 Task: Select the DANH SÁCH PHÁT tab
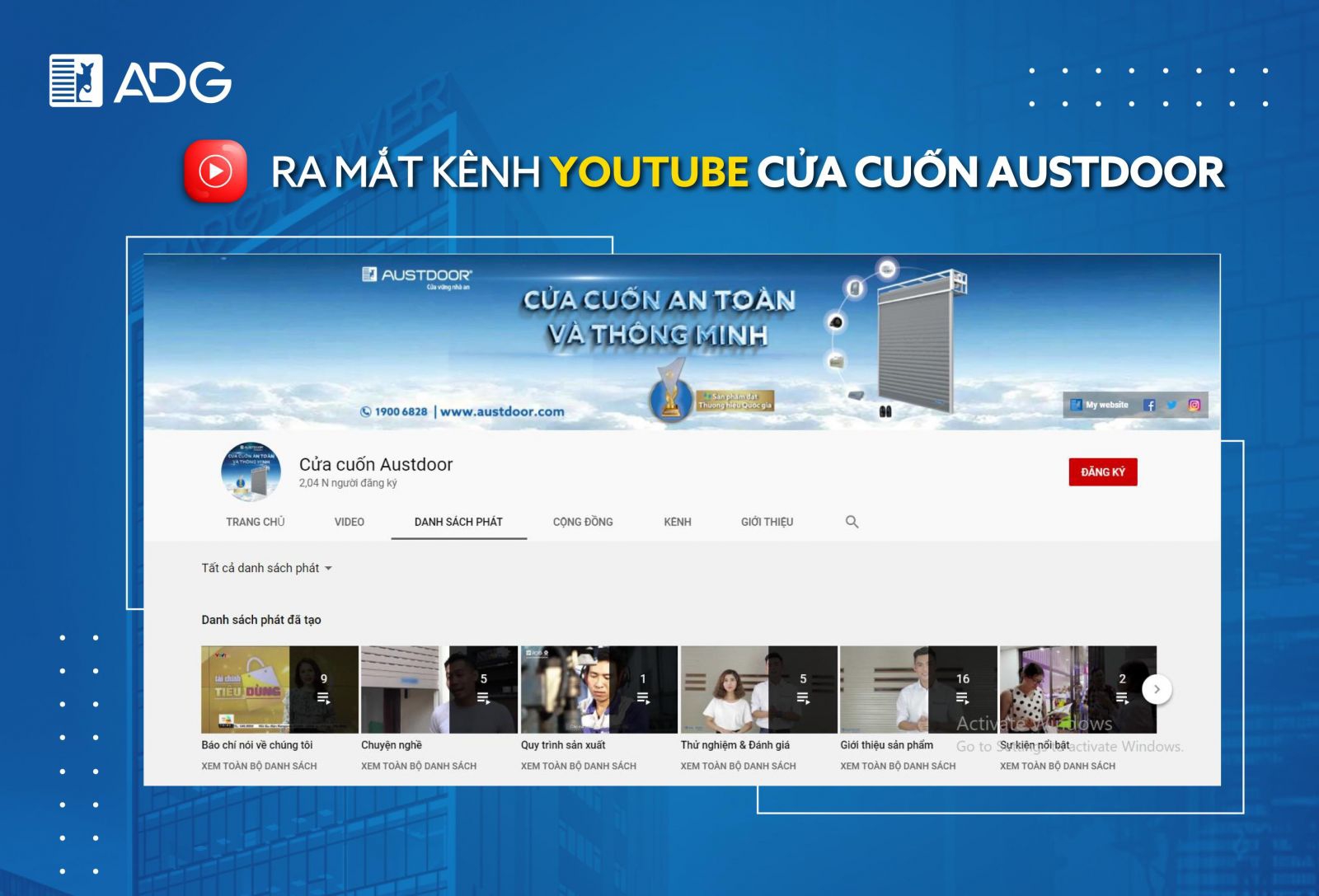[x=458, y=522]
